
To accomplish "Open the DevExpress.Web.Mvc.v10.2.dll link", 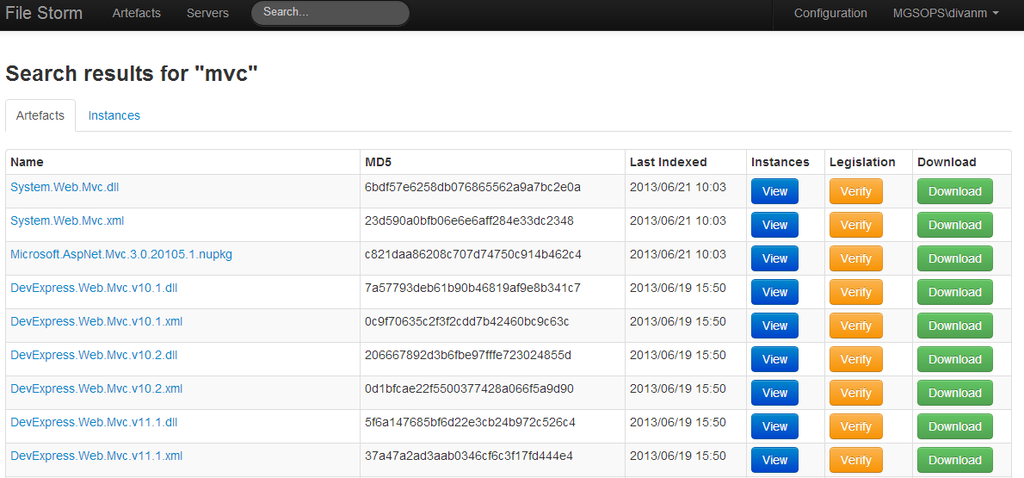I will click(x=94, y=355).
